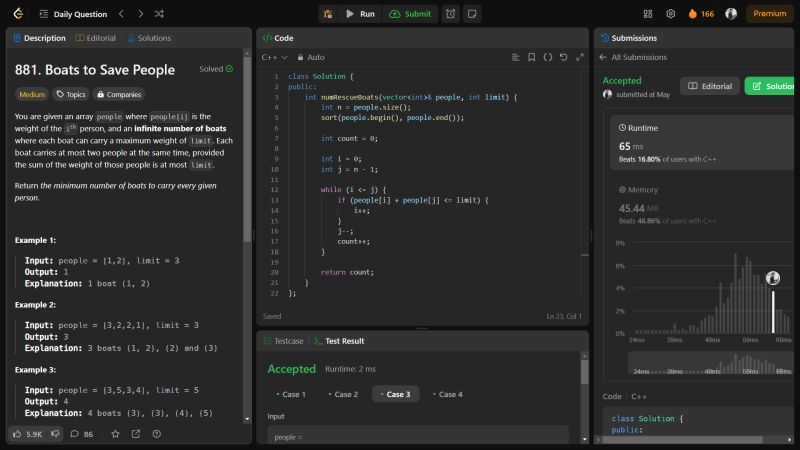
Task: Click the Solved status checkmark
Action: tap(230, 69)
